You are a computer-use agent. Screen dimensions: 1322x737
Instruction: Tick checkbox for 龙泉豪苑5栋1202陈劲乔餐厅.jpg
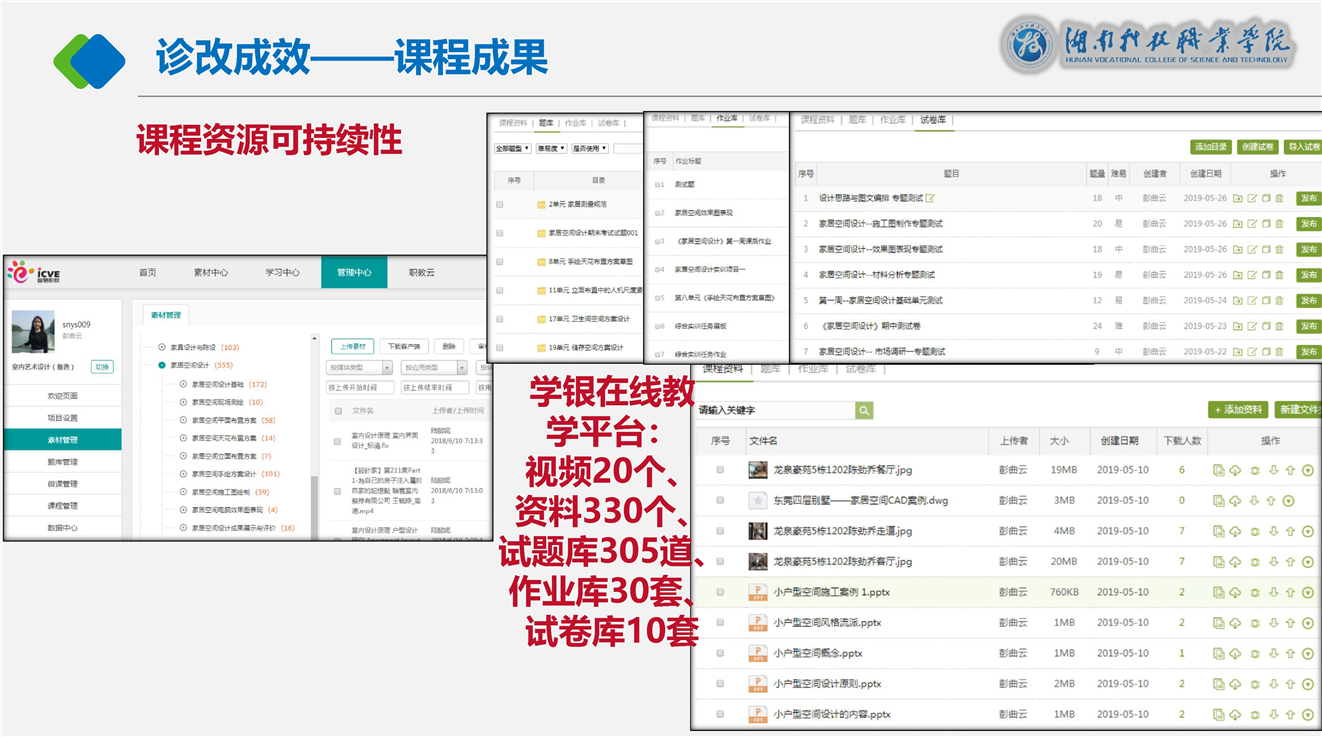(x=720, y=470)
